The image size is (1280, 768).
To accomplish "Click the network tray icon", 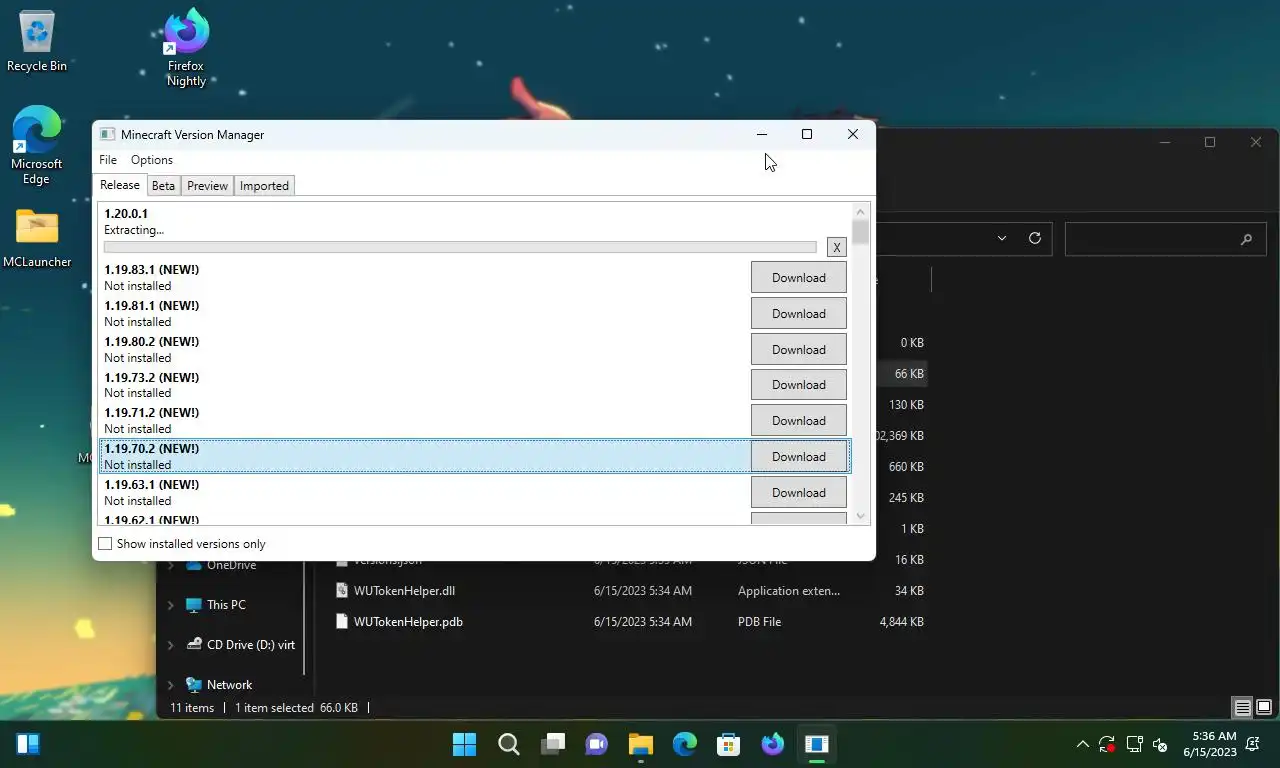I will tap(1134, 744).
